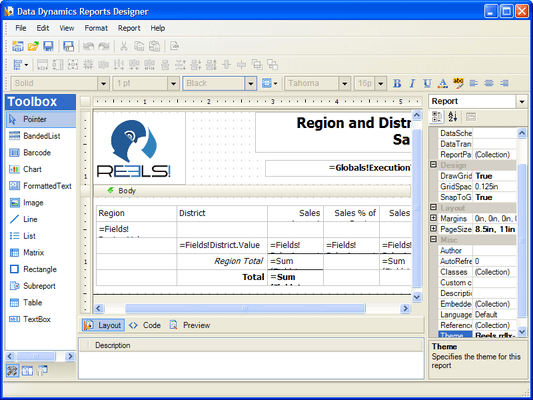Select the Matrix toolbox item
Image resolution: width=533 pixels, height=400 pixels.
tap(41, 253)
